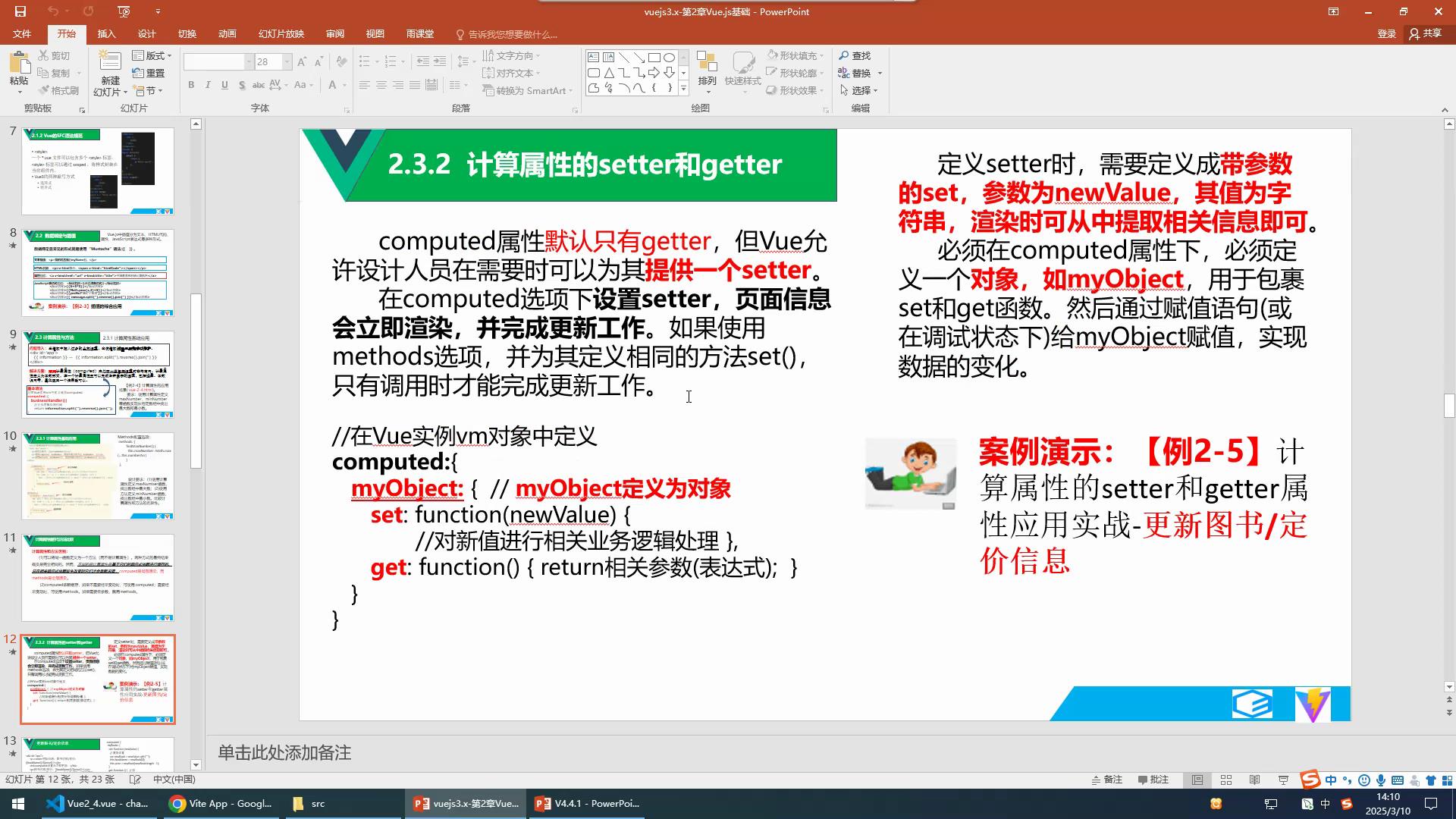Switch to Slide Sorter view icon
The image size is (1456, 819).
[1226, 780]
